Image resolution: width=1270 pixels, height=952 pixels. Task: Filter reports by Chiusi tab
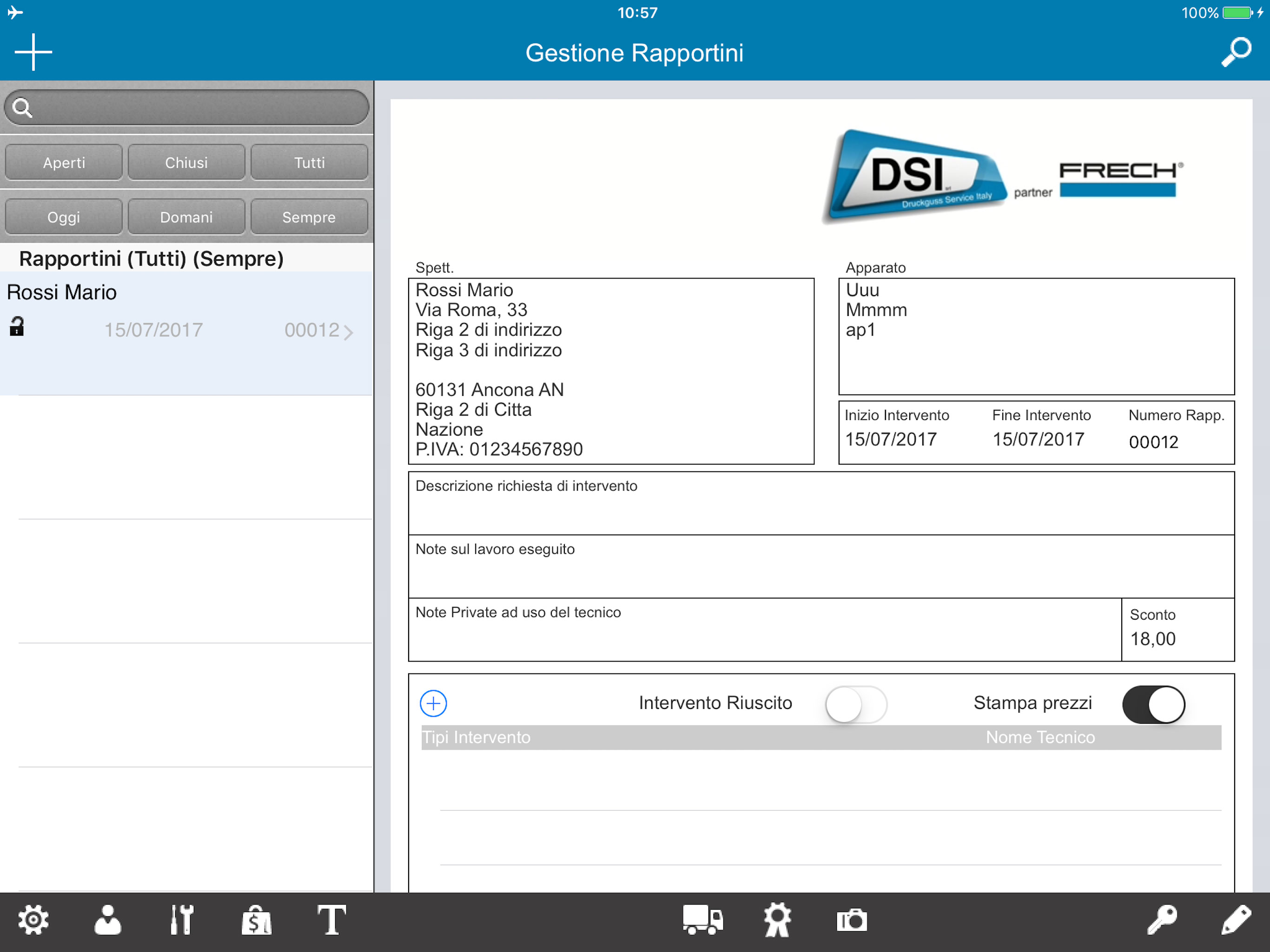pos(186,163)
